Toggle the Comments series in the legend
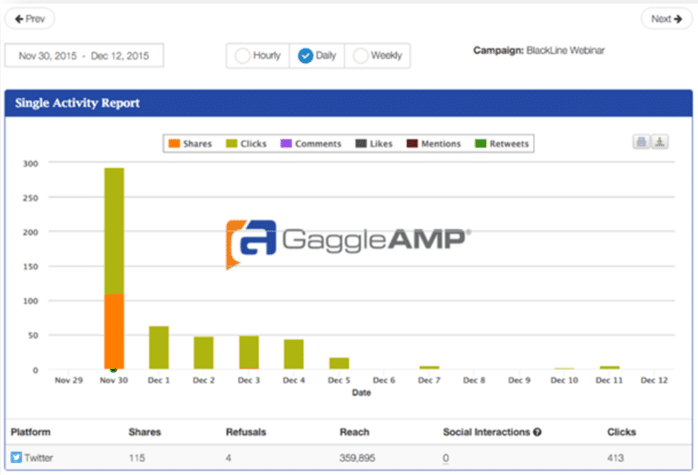This screenshot has width=698, height=475. (x=311, y=143)
